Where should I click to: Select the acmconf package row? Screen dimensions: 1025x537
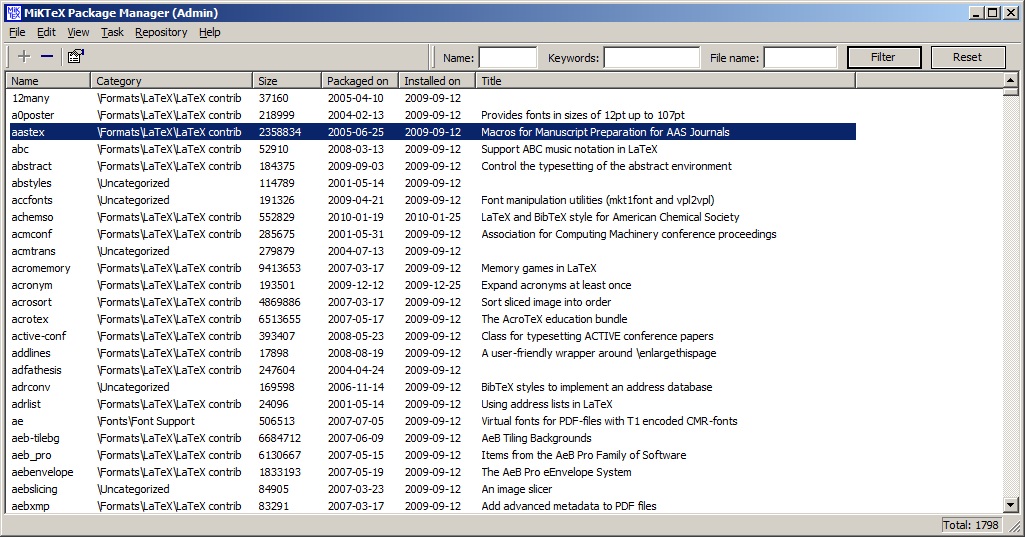[433, 234]
